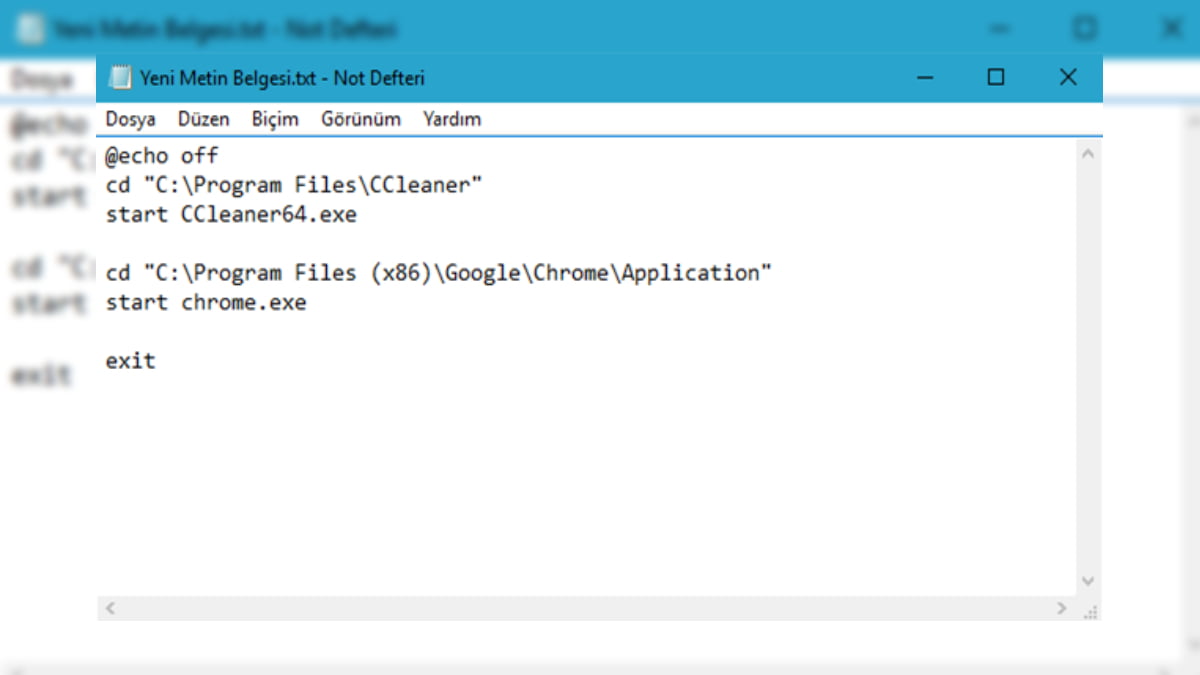Click the vertical scrollbar down arrow

pyautogui.click(x=1089, y=581)
